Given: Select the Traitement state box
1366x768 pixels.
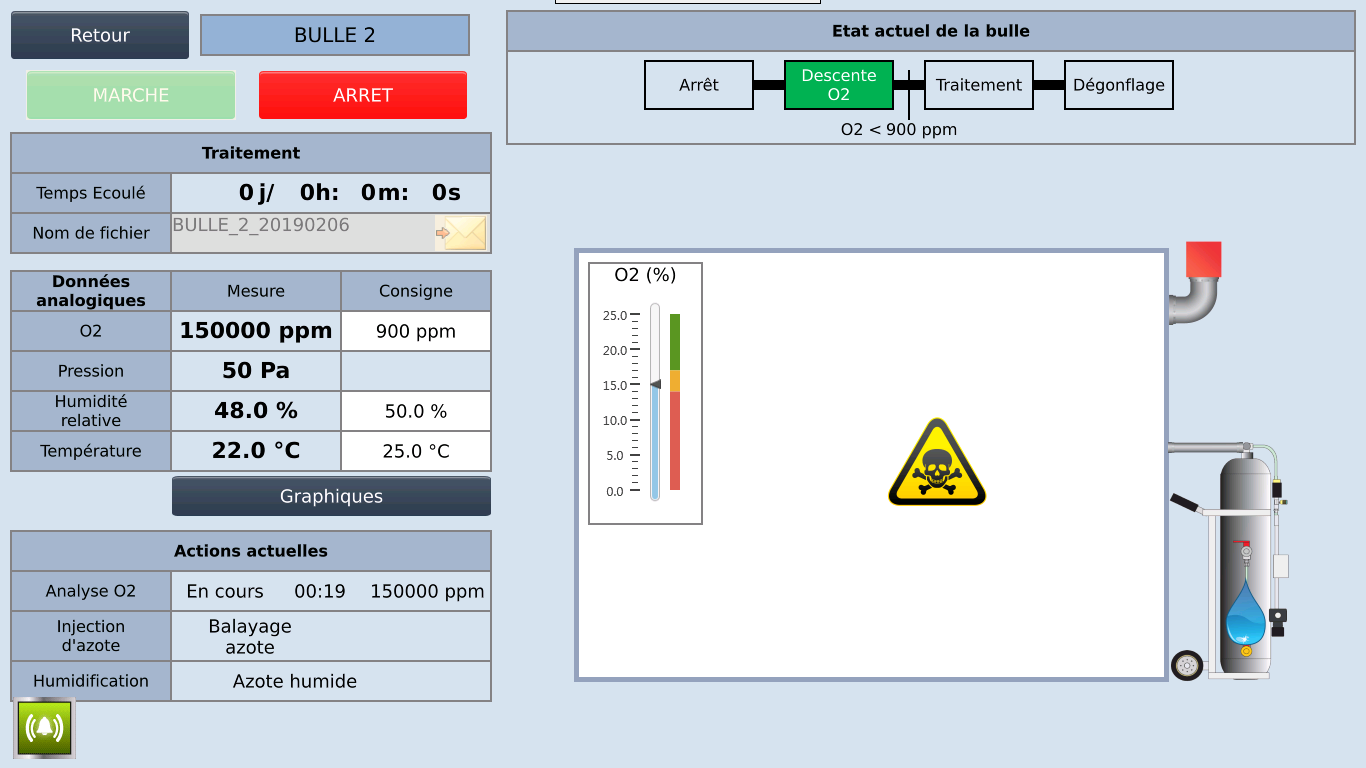Looking at the screenshot, I should [978, 85].
